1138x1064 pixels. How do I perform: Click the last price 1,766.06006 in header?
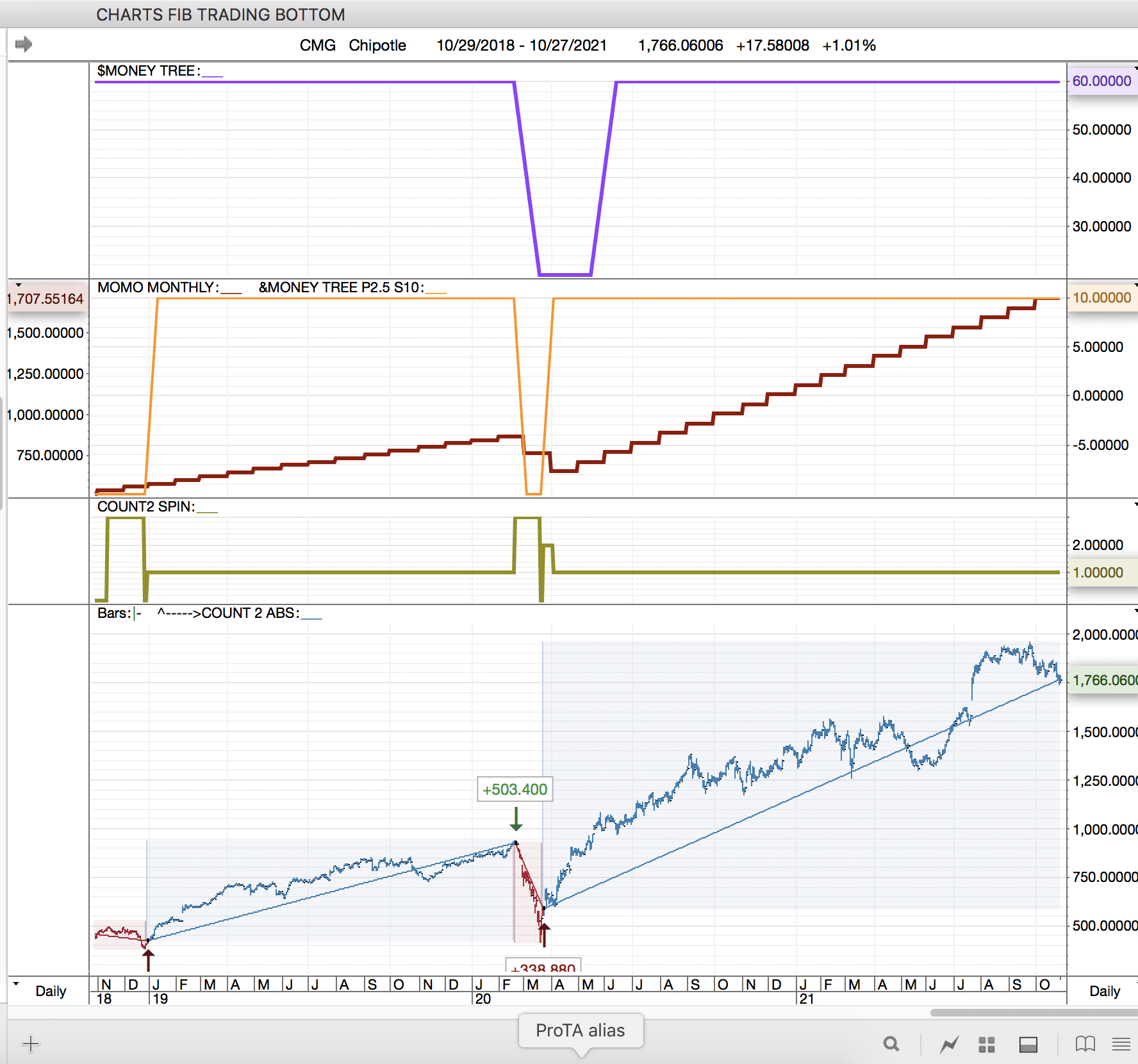680,46
